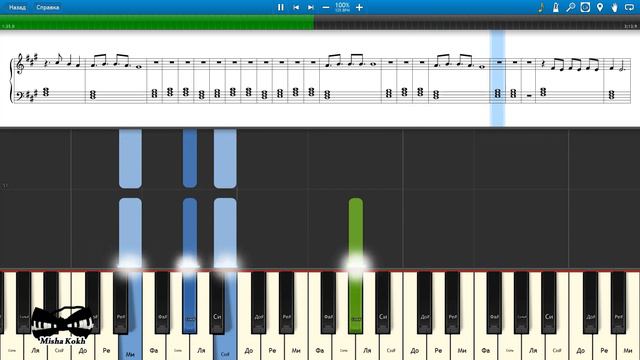Screen dimensions: 640x360
Task: Decrease playback speed with the minus button
Action: (x=326, y=7)
